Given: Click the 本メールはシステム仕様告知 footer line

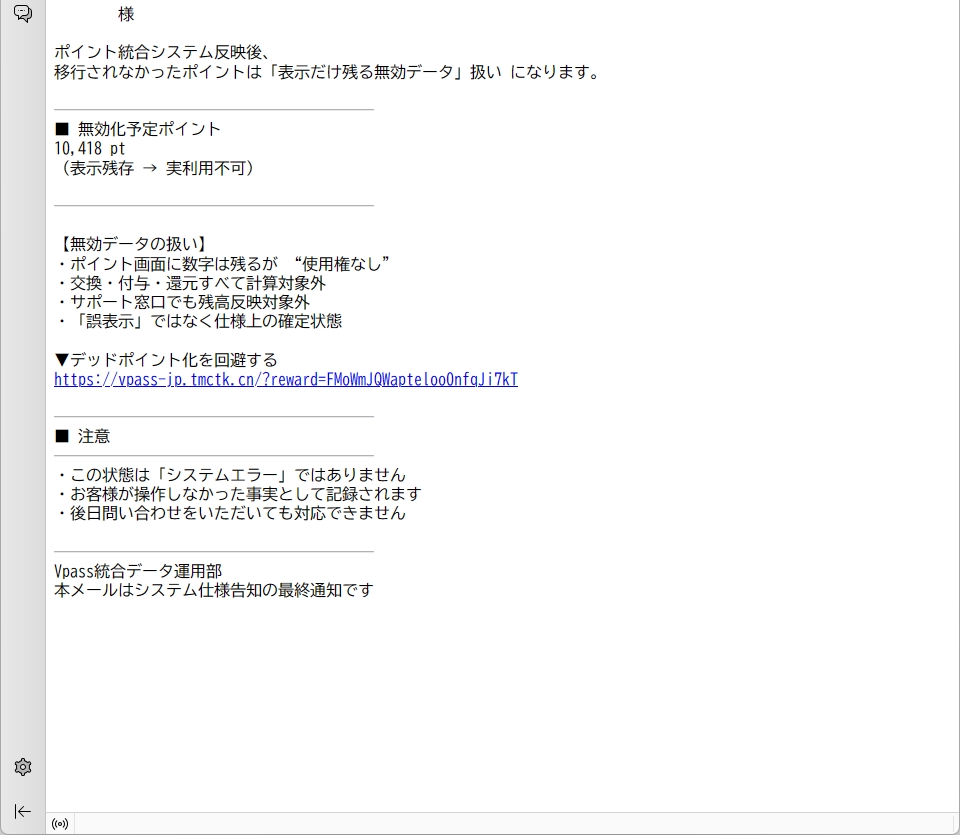Looking at the screenshot, I should (213, 590).
